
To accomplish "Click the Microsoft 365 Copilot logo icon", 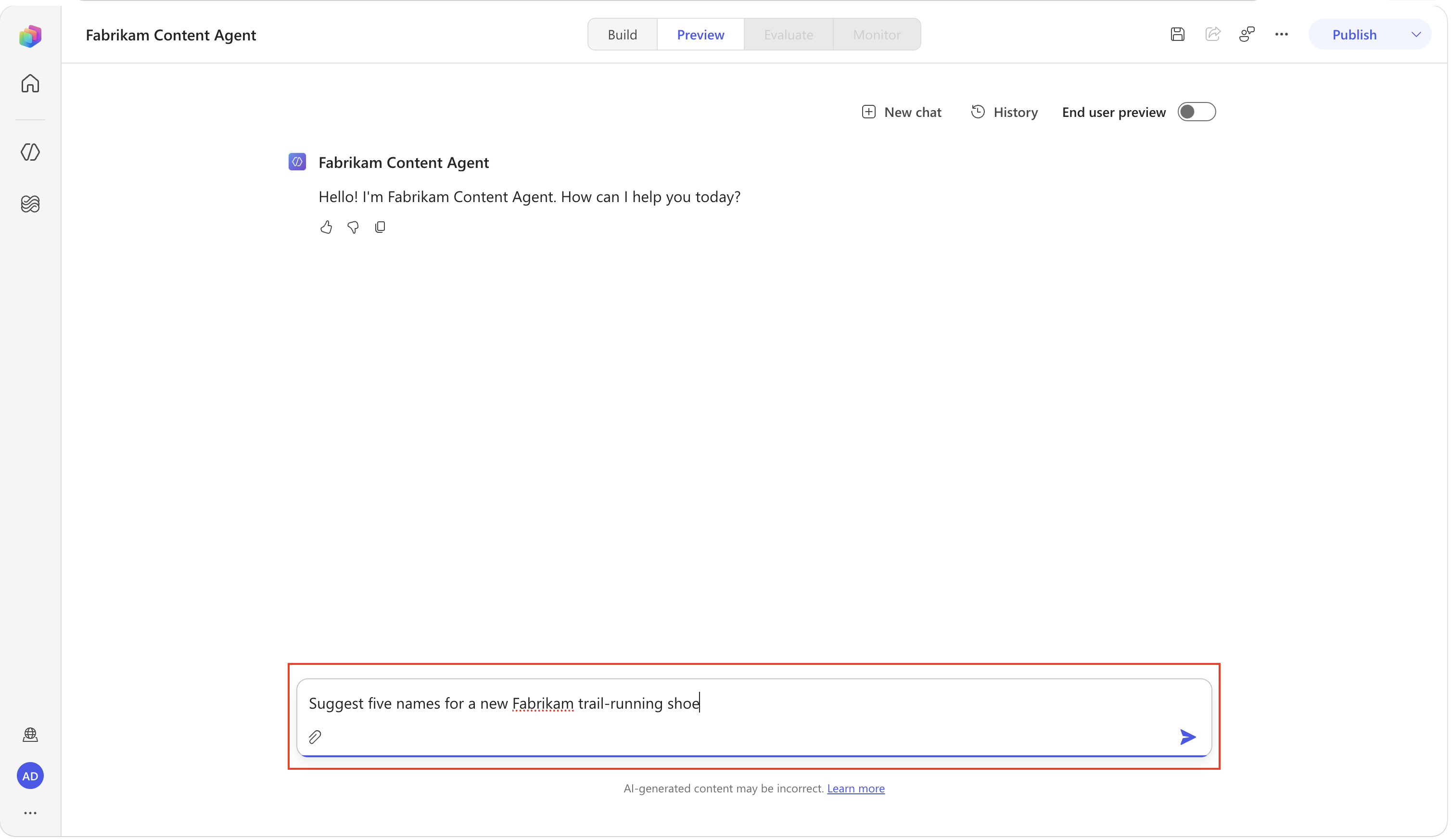I will [30, 36].
